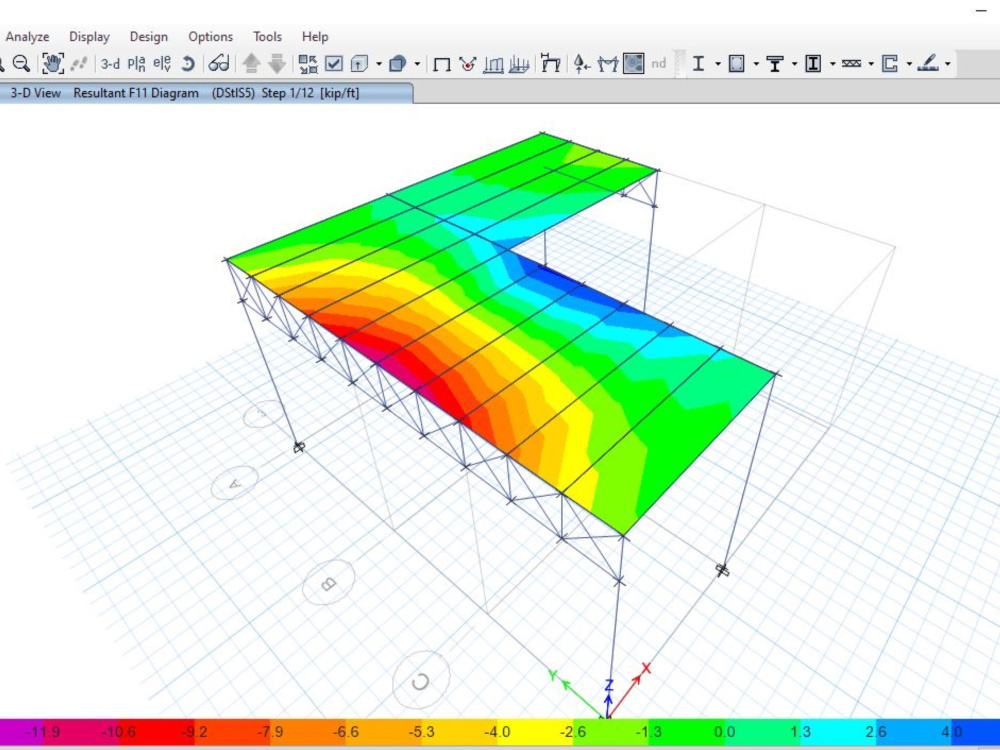Click the I-beam frame section icon
The image size is (1000, 750).
[698, 63]
